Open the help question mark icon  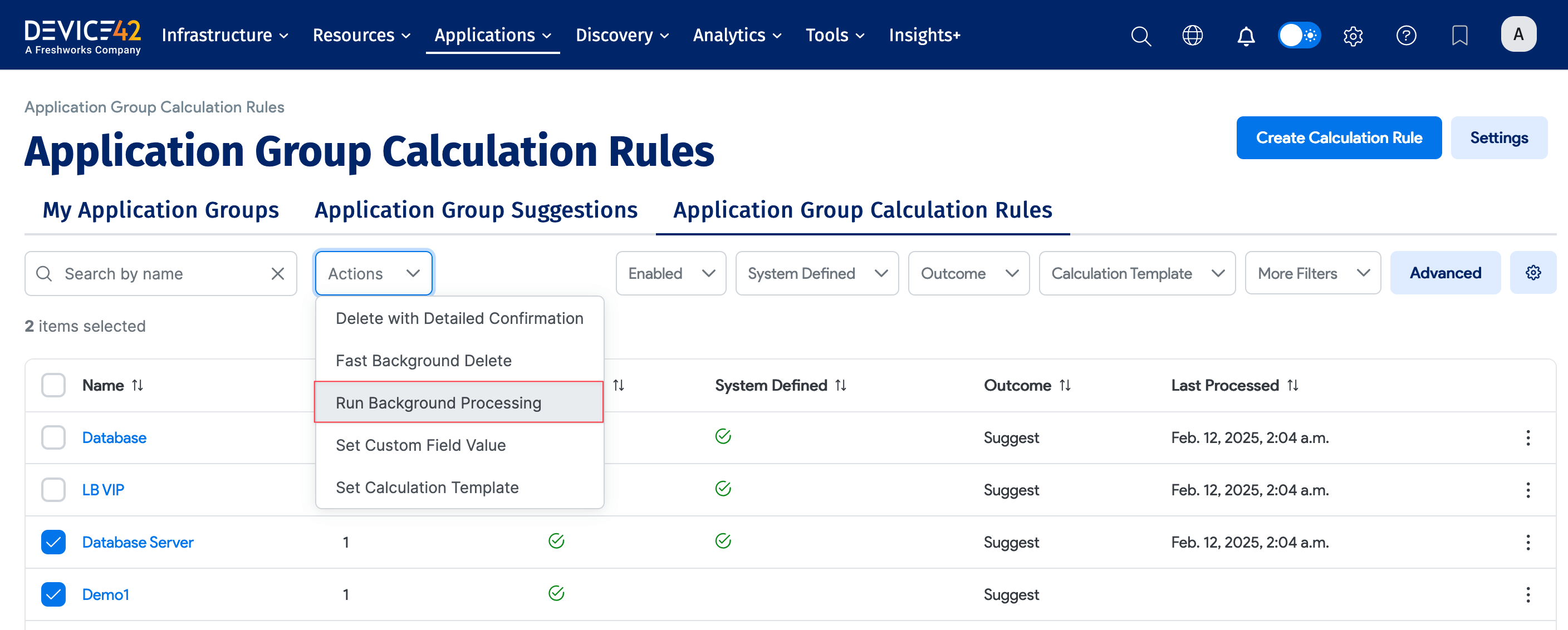click(x=1405, y=36)
